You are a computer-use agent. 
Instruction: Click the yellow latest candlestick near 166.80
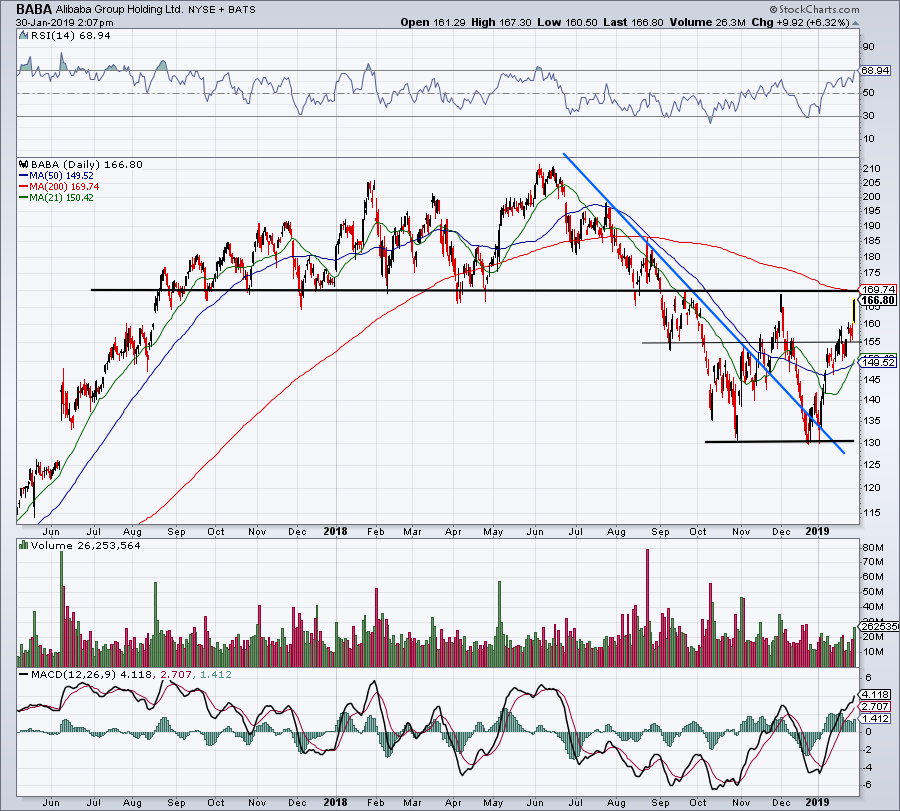point(855,310)
